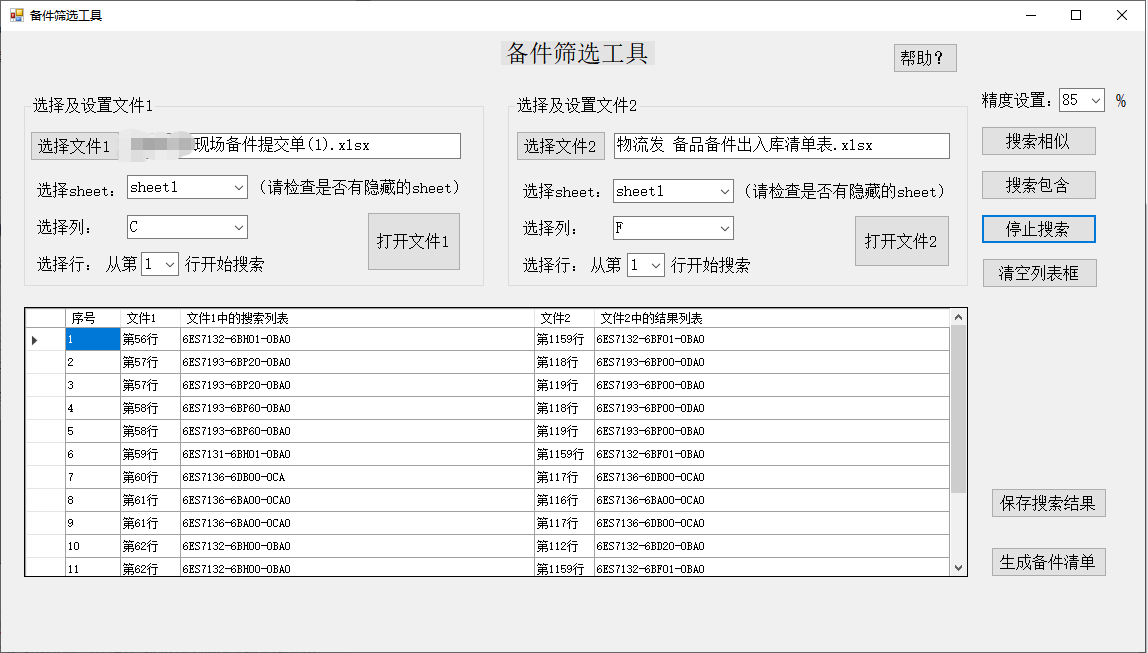Start 搜索相似 search
The height and width of the screenshot is (653, 1148).
point(1038,141)
